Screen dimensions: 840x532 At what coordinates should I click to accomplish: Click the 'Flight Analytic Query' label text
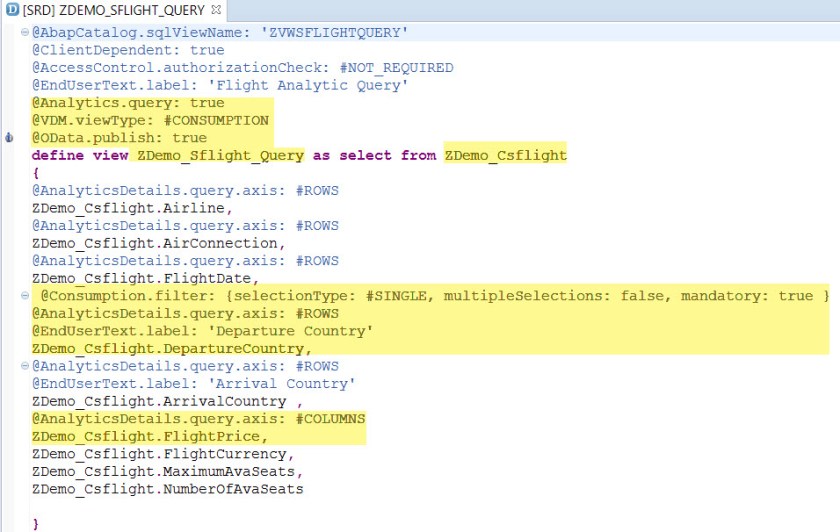point(308,85)
